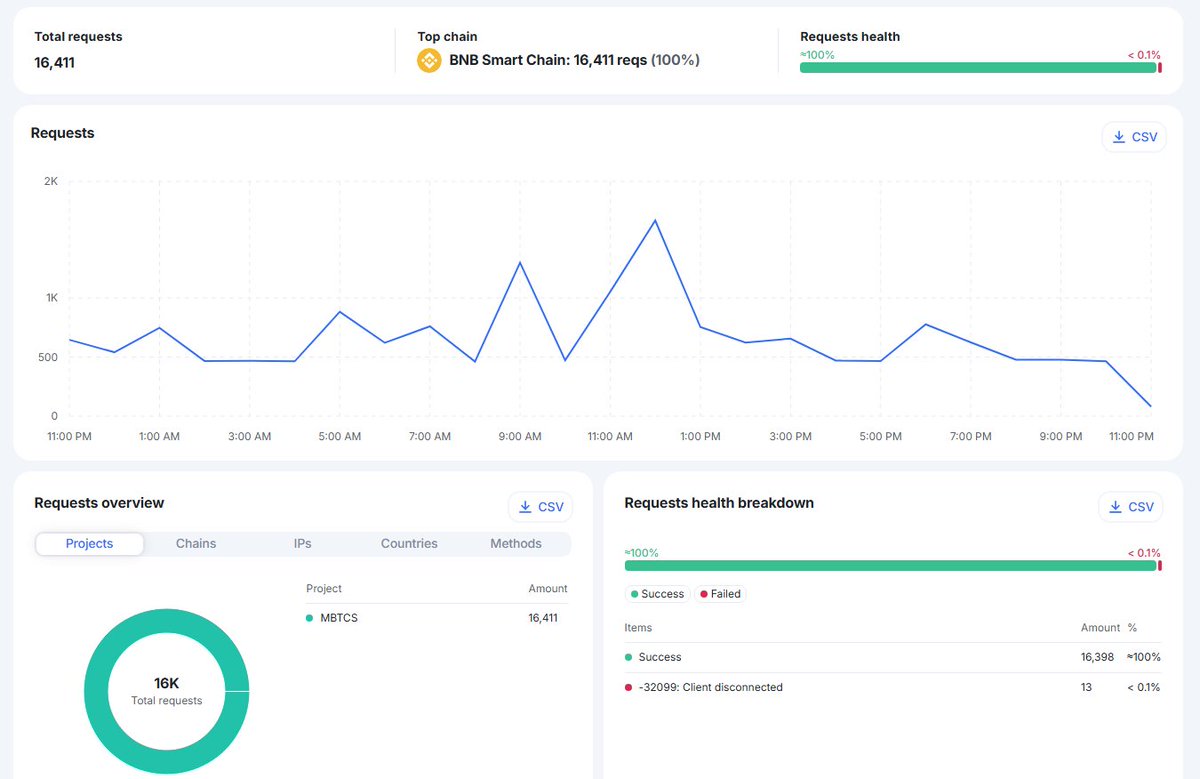Click the failed amount value 13

point(1086,688)
